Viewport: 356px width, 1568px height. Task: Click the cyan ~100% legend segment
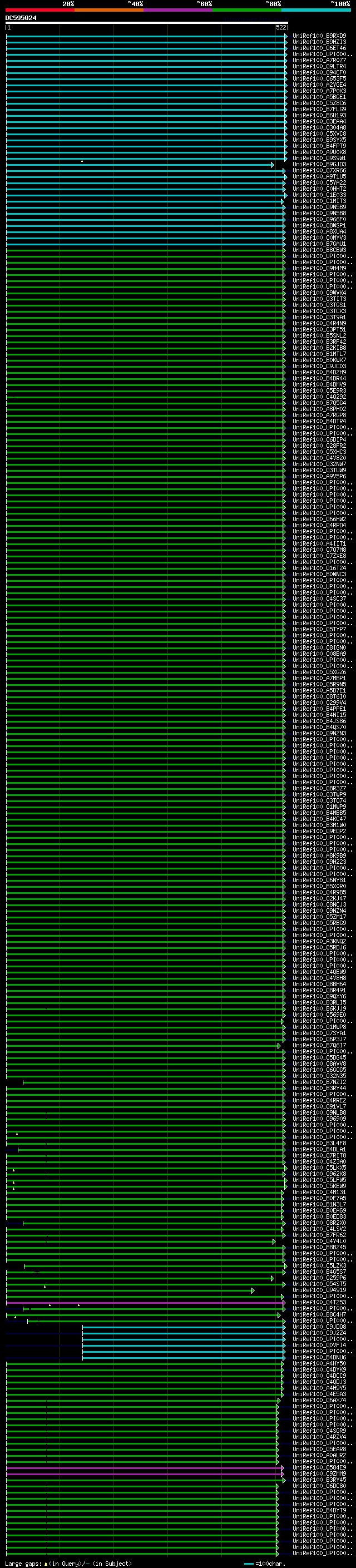[316, 10]
